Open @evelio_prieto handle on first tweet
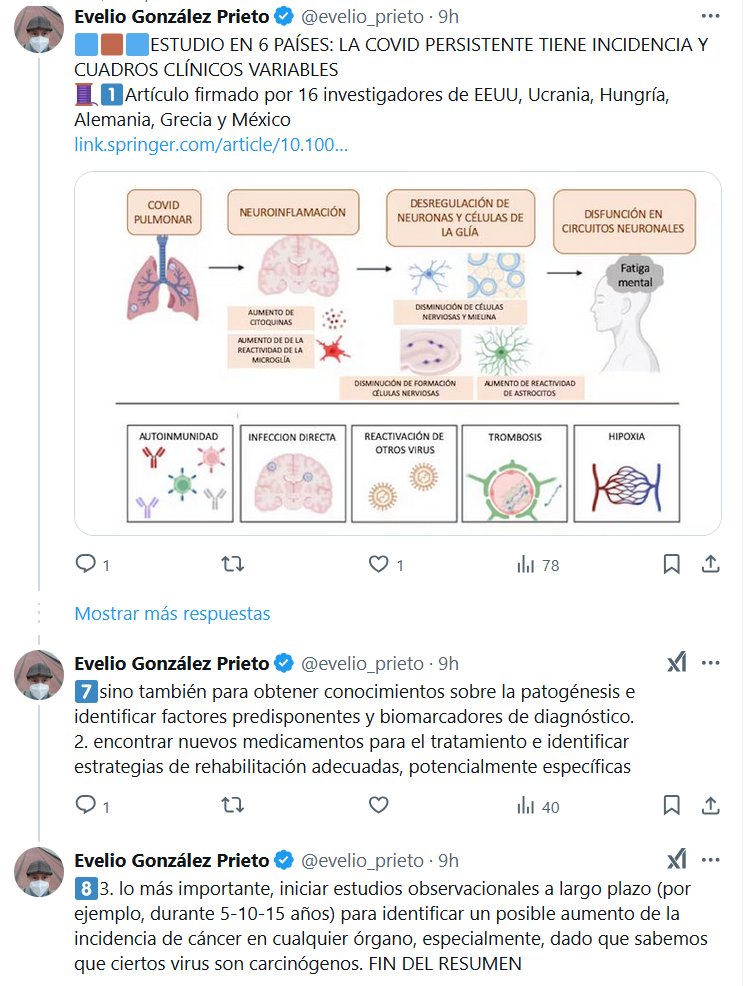This screenshot has width=746, height=986. 363,16
